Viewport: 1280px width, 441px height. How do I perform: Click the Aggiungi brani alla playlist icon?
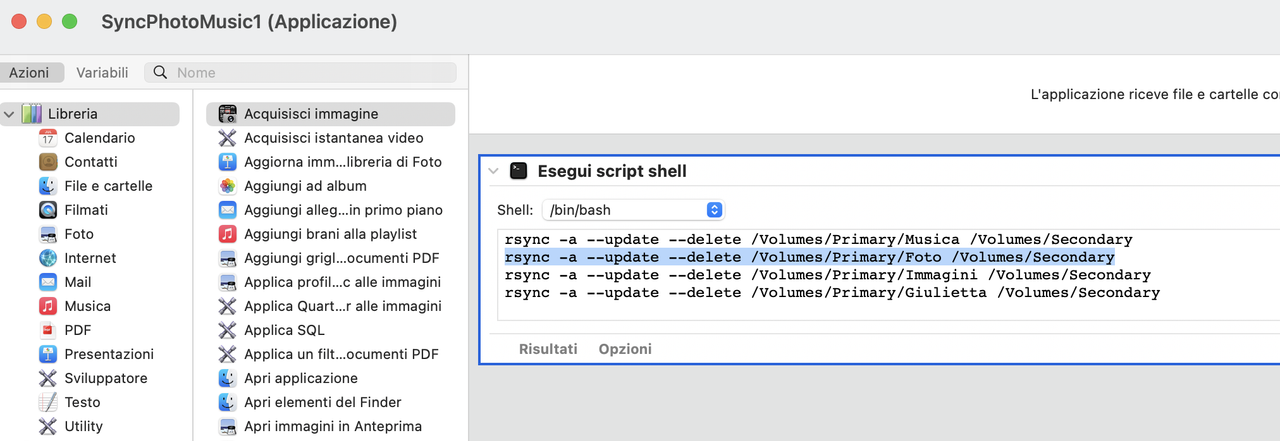227,234
